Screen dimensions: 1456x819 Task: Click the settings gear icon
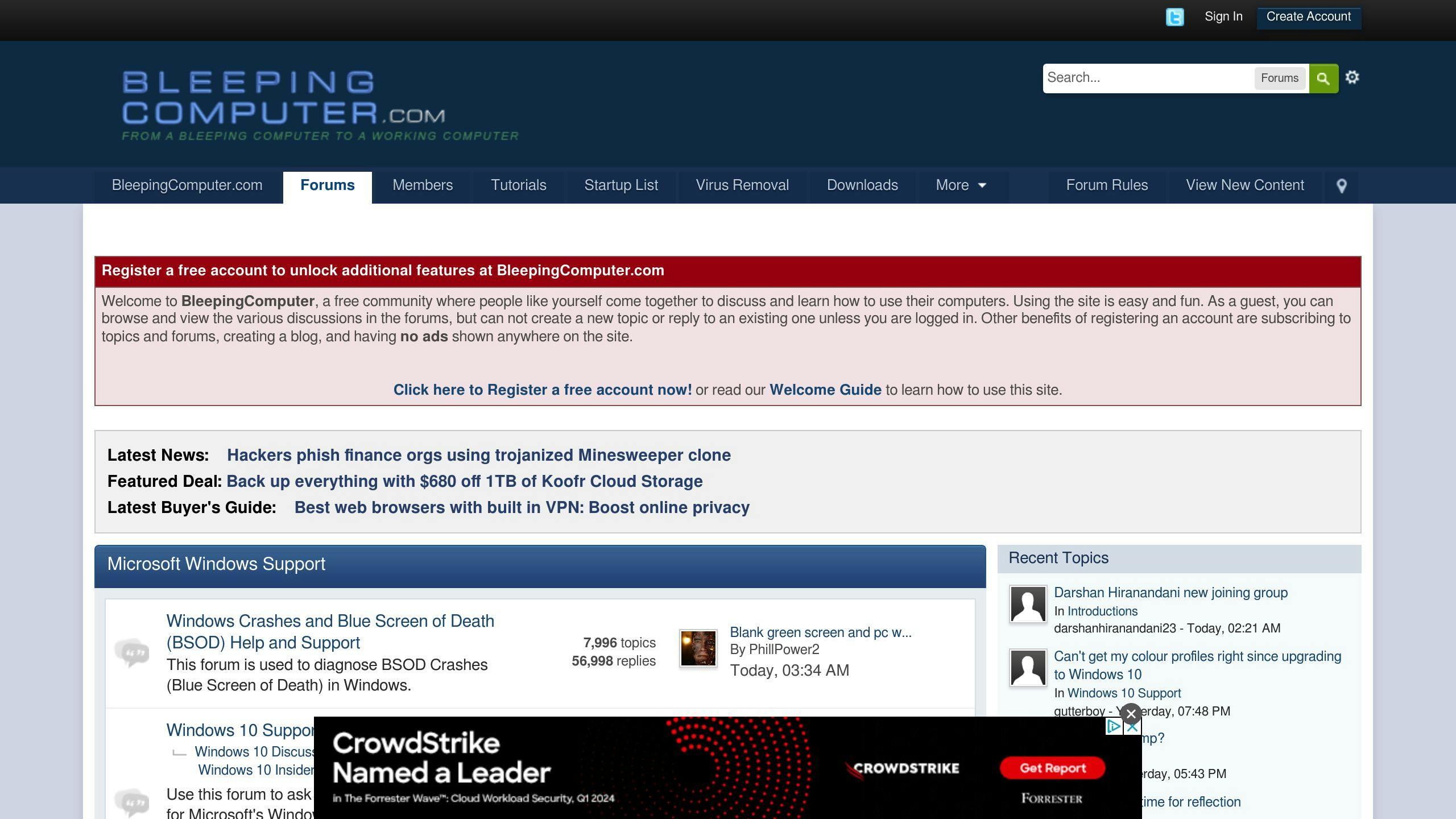point(1353,77)
